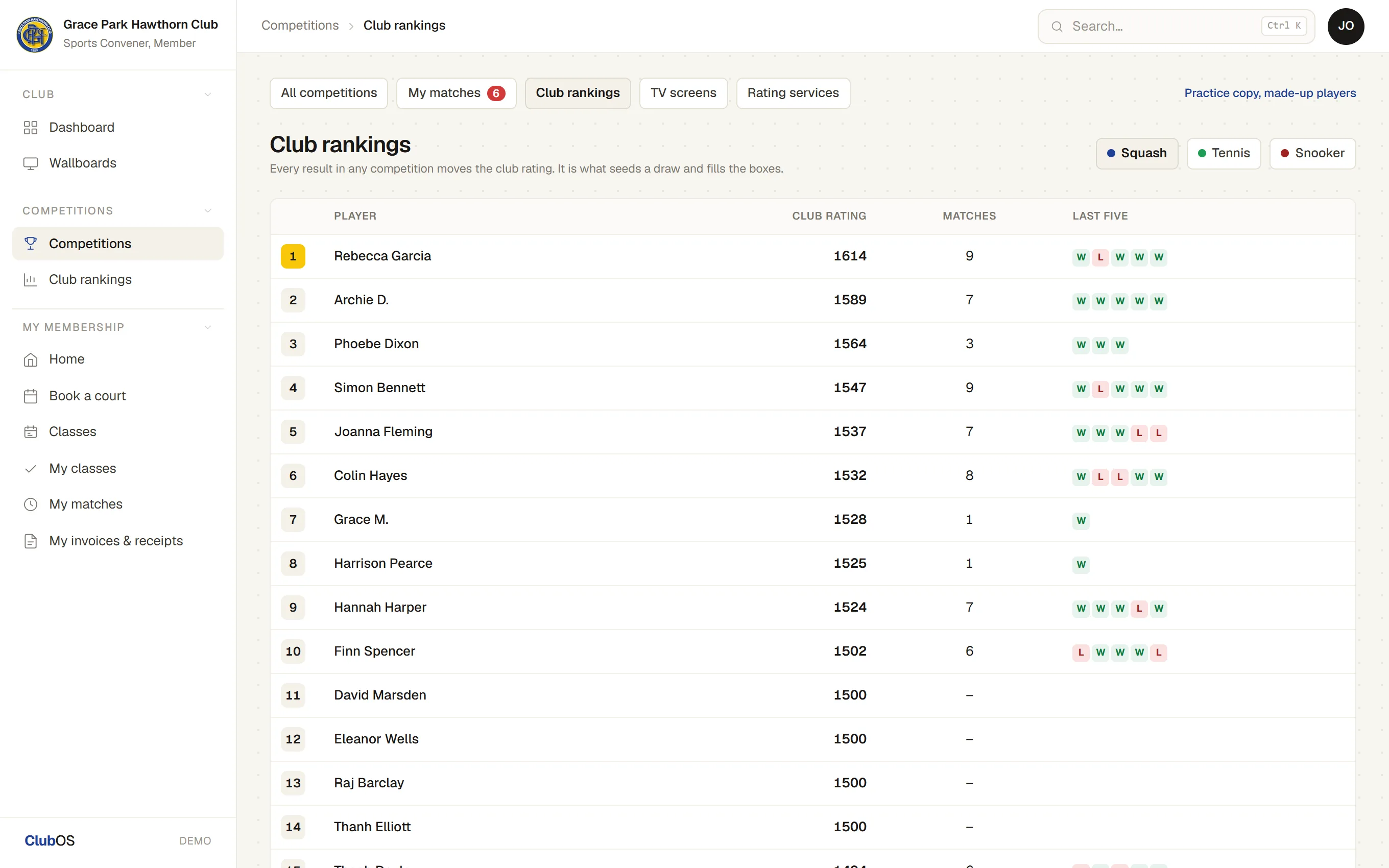Image resolution: width=1389 pixels, height=868 pixels.
Task: Click the My matches clock icon
Action: tap(31, 504)
